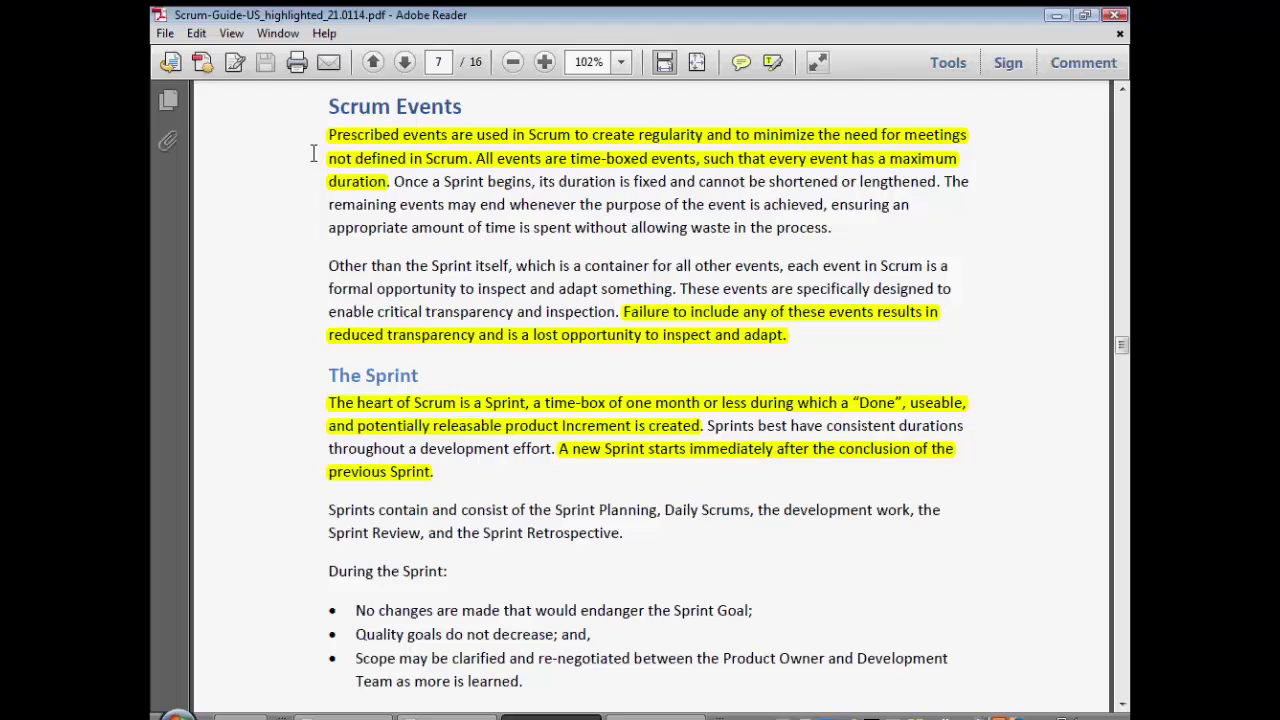Click "The Sprint" subheading
The height and width of the screenshot is (720, 1280).
(x=373, y=375)
